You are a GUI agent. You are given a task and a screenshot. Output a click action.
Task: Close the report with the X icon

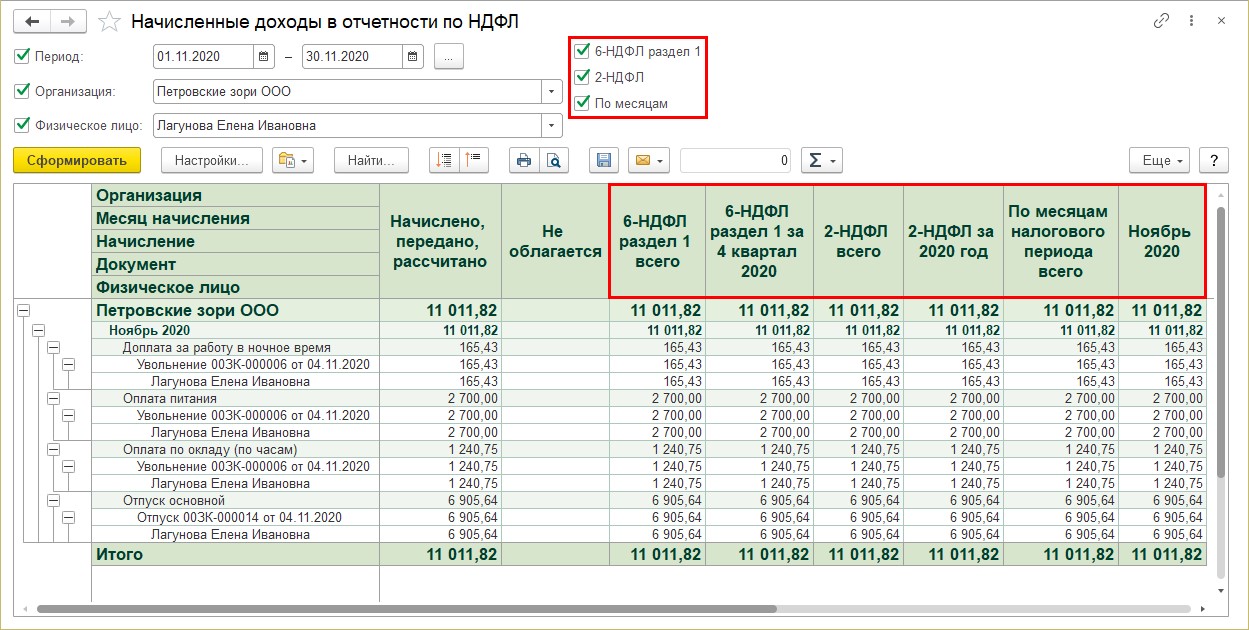click(1221, 21)
